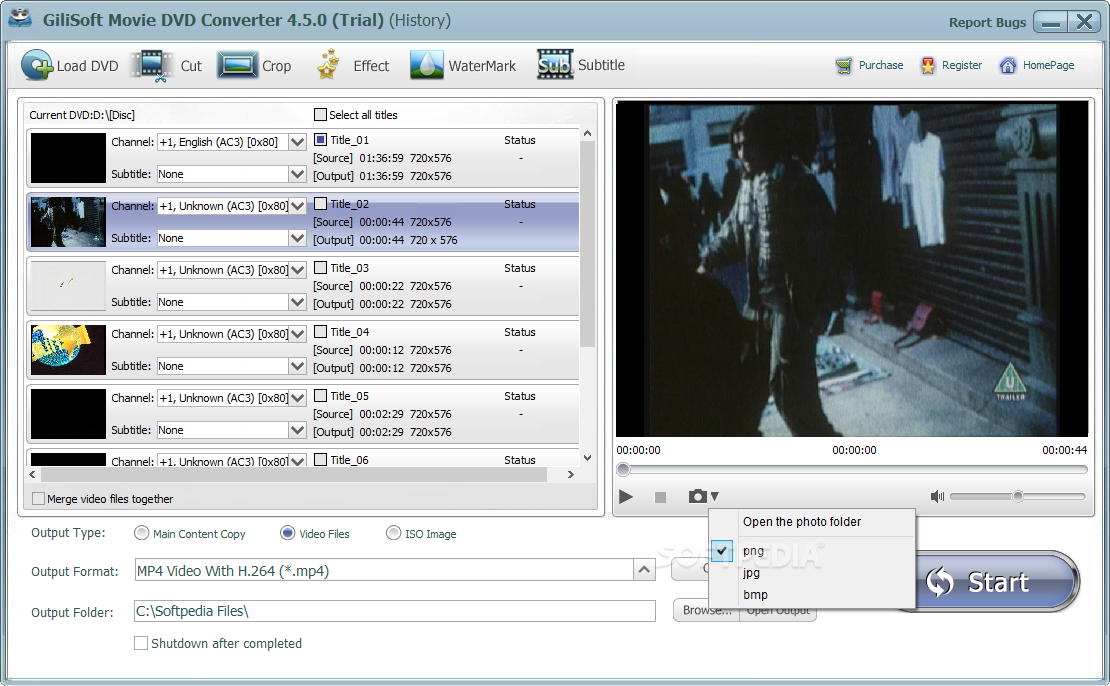Check the Title_05 checkbox
Image resolution: width=1110 pixels, height=686 pixels.
pyautogui.click(x=320, y=395)
